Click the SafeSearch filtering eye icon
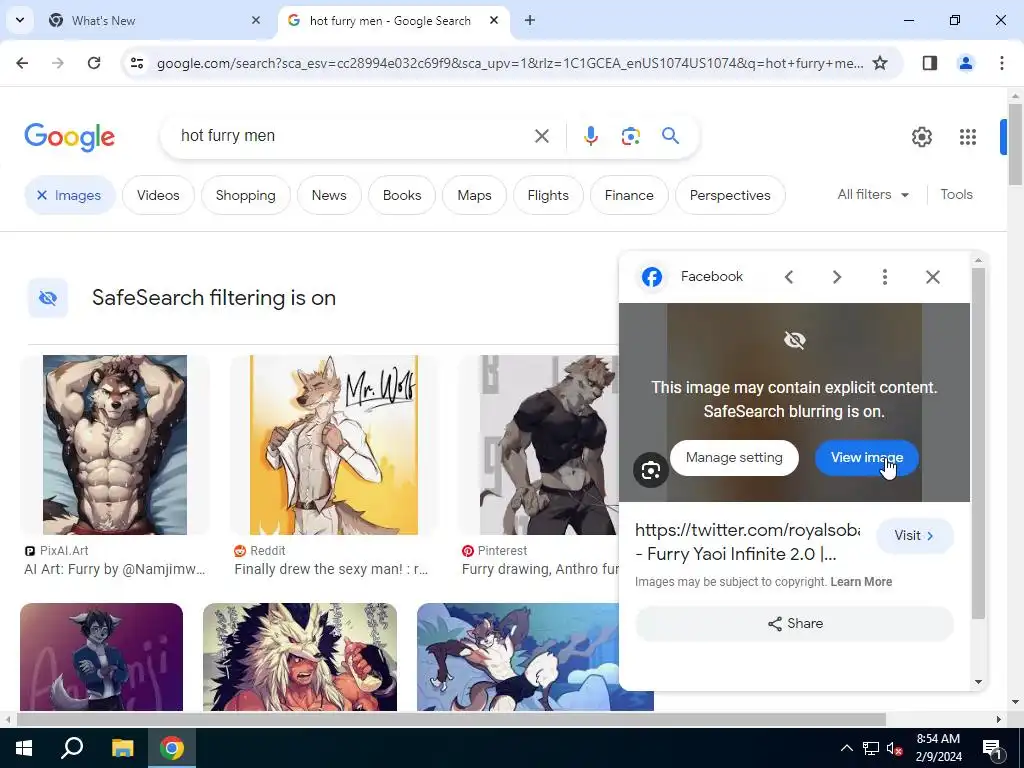 click(x=48, y=298)
